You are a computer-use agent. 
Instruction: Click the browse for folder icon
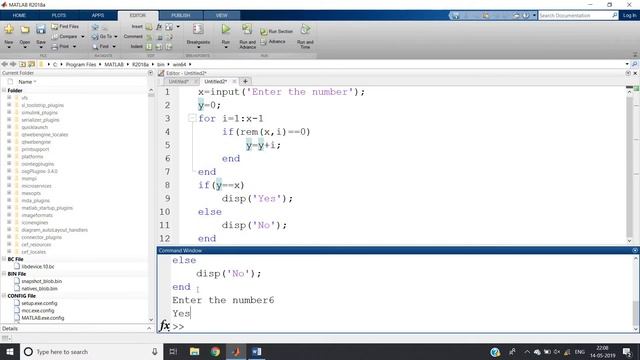(x=31, y=64)
